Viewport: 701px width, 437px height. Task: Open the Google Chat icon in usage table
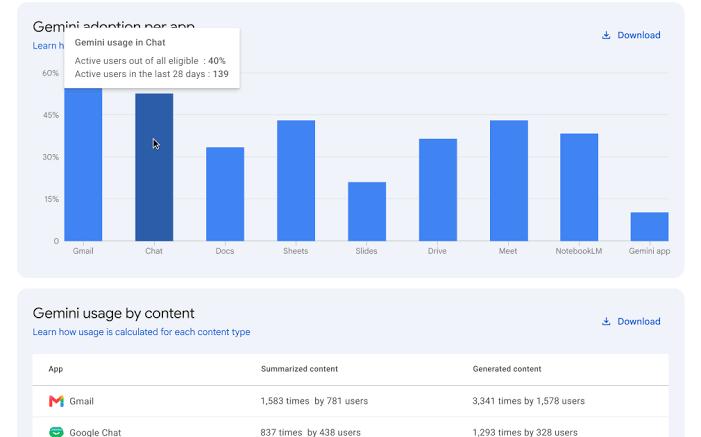coord(56,432)
